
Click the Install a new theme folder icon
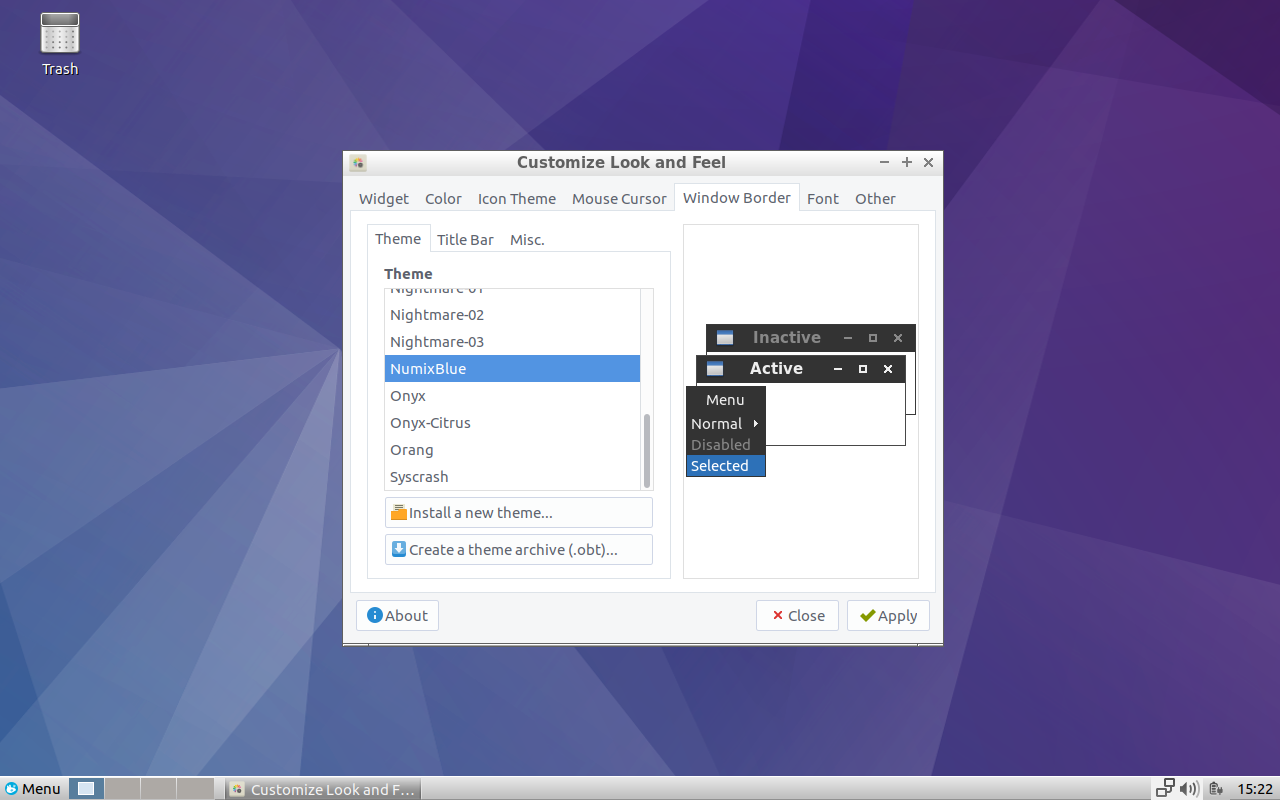(x=399, y=512)
